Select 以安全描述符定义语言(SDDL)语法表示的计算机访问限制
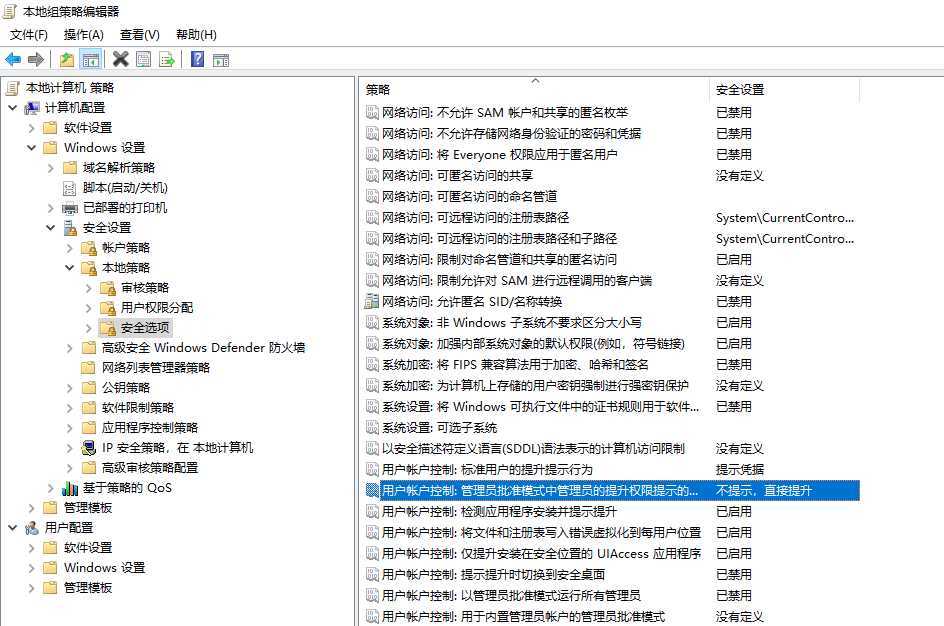 coord(533,449)
